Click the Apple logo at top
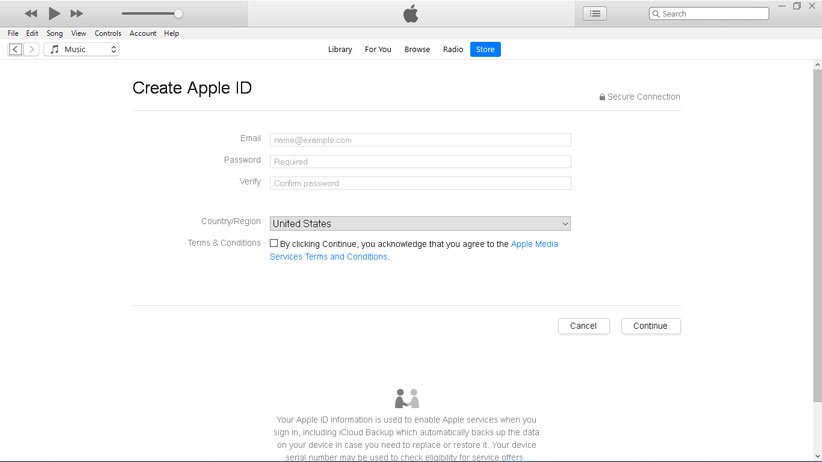The image size is (822, 462). click(410, 13)
